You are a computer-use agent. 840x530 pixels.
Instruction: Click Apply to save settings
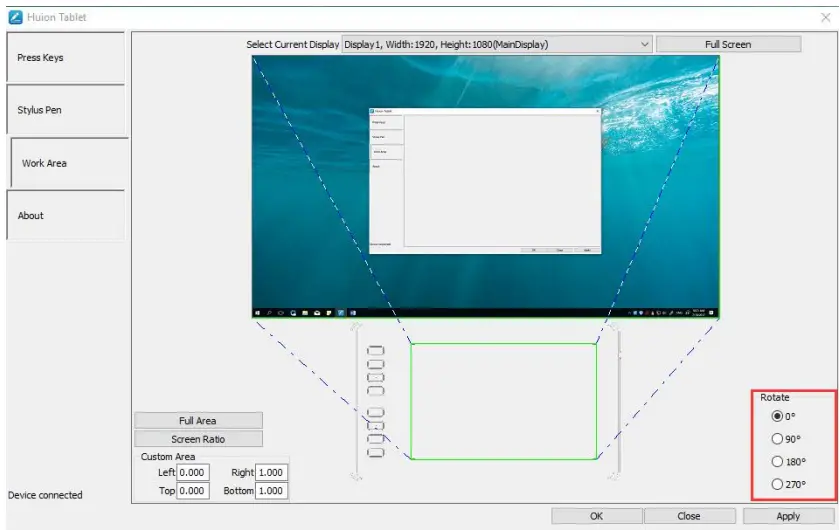[788, 516]
